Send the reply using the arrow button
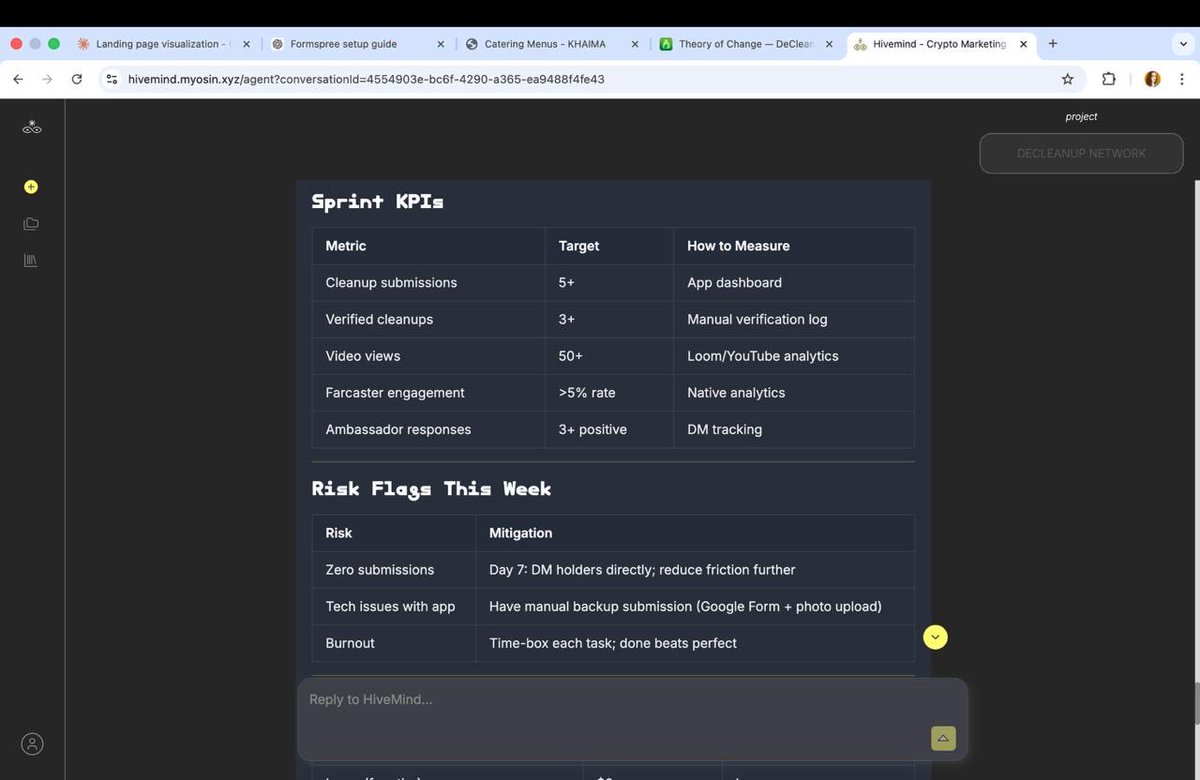The height and width of the screenshot is (780, 1200). (942, 738)
